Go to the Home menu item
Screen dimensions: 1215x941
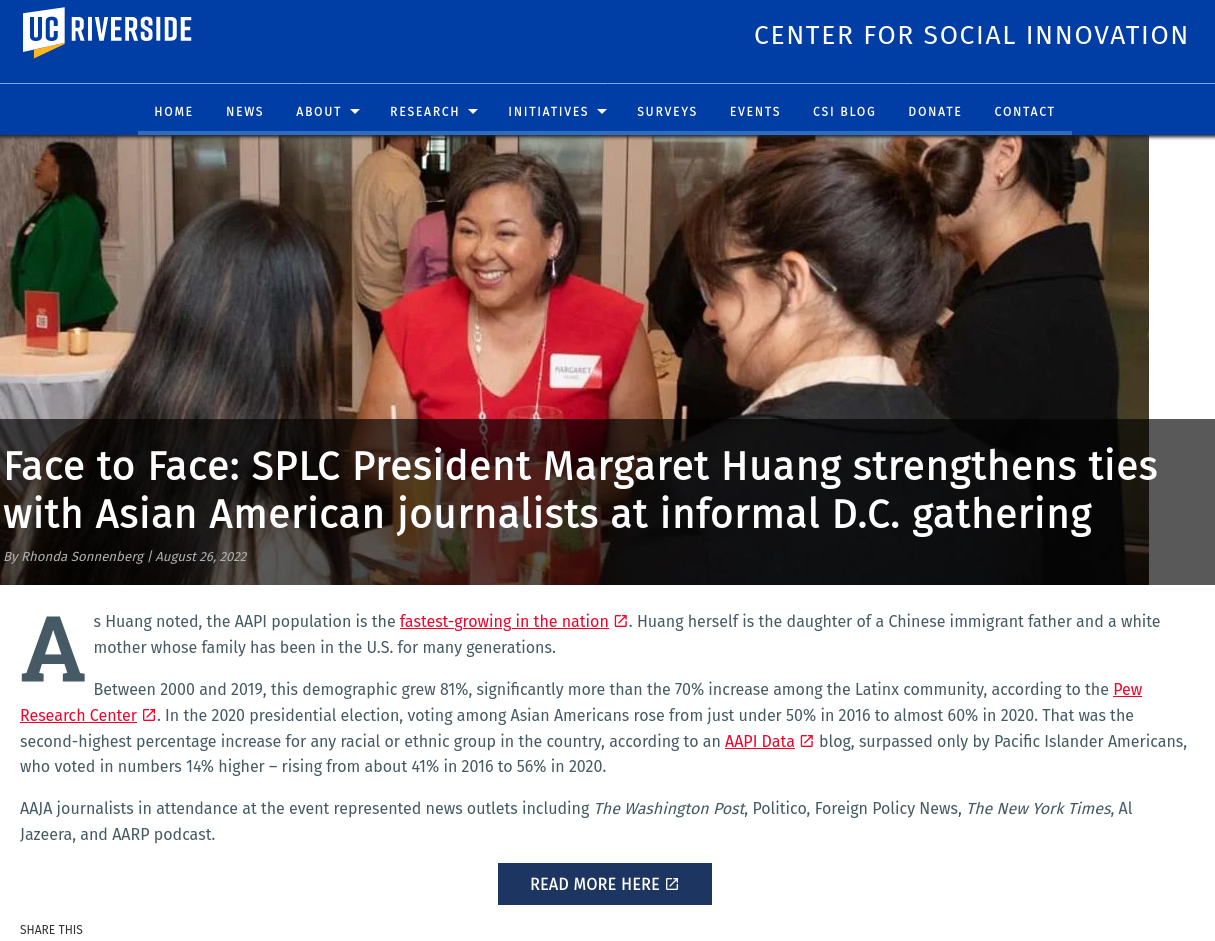click(x=174, y=112)
